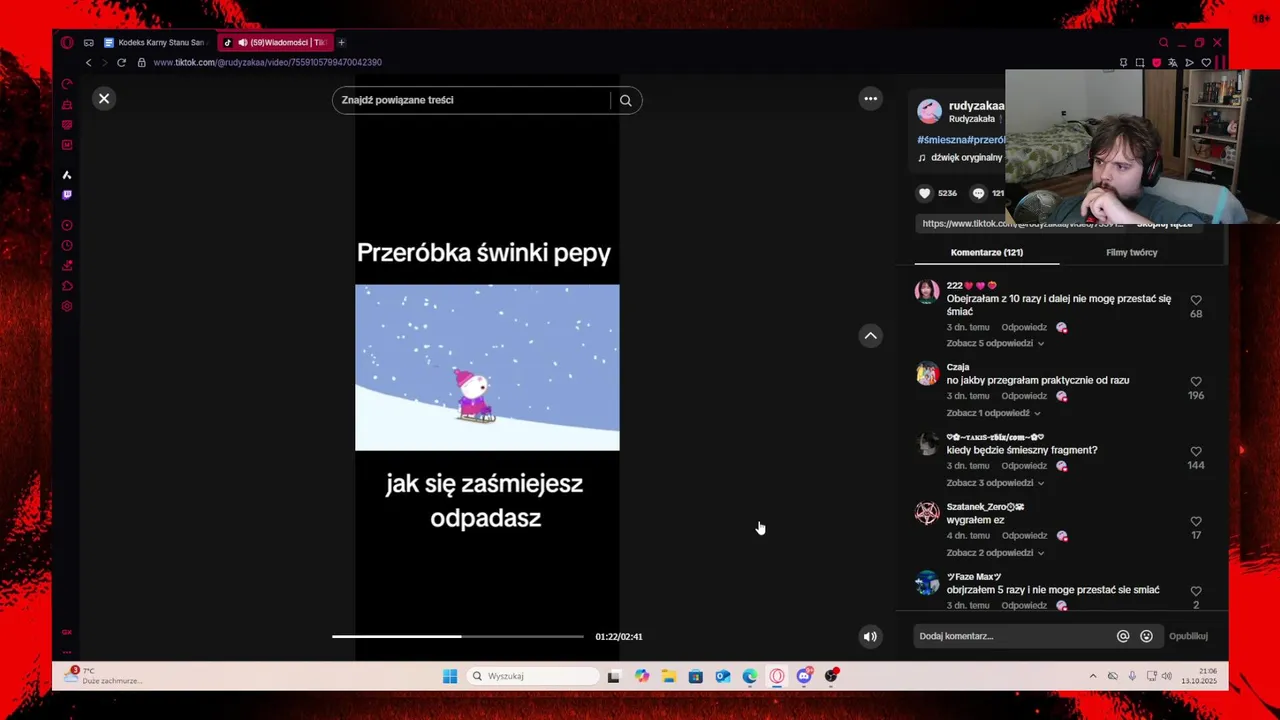Select the (59) Wiadomości TikTok tab
The width and height of the screenshot is (1280, 720).
point(275,43)
